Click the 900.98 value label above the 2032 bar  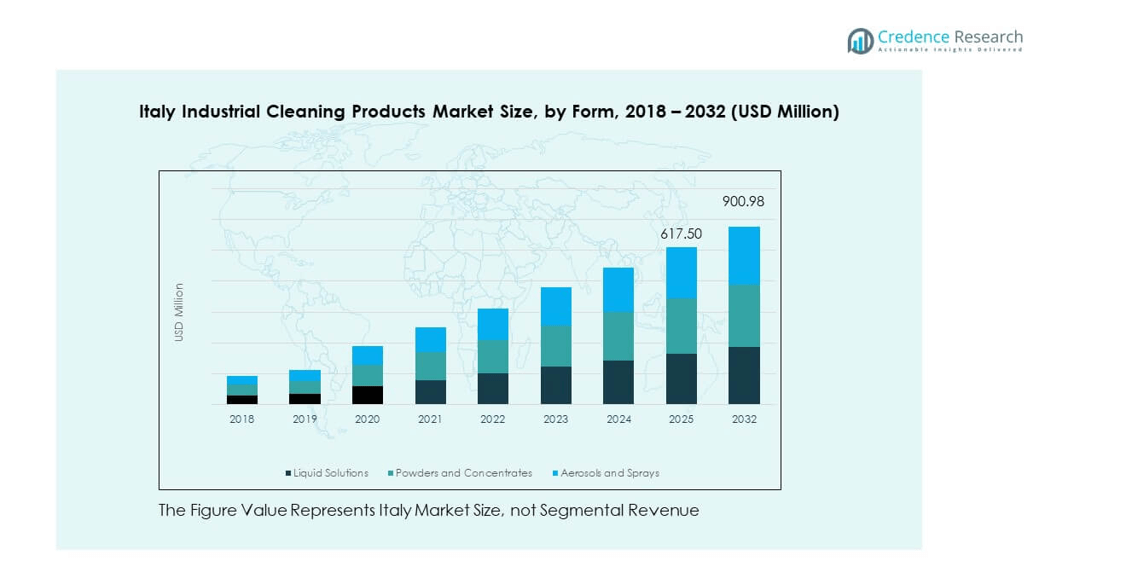(743, 202)
